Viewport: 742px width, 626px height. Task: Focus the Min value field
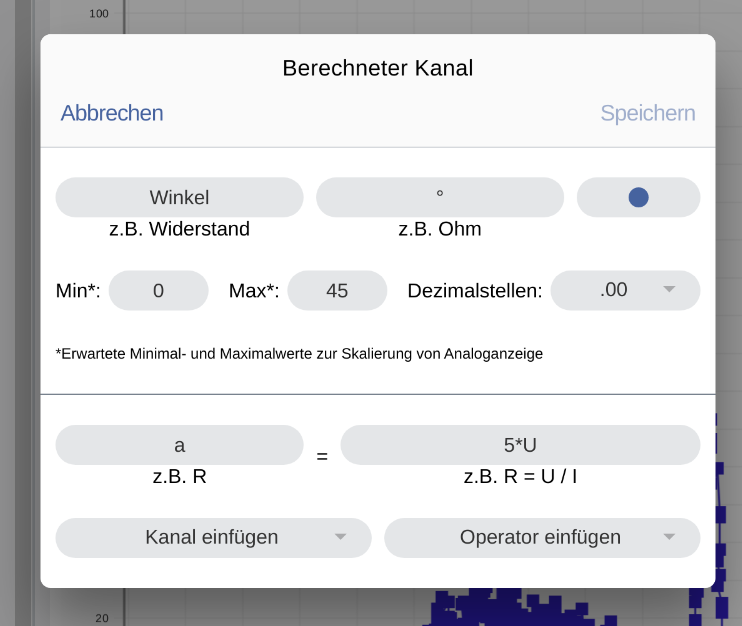158,290
